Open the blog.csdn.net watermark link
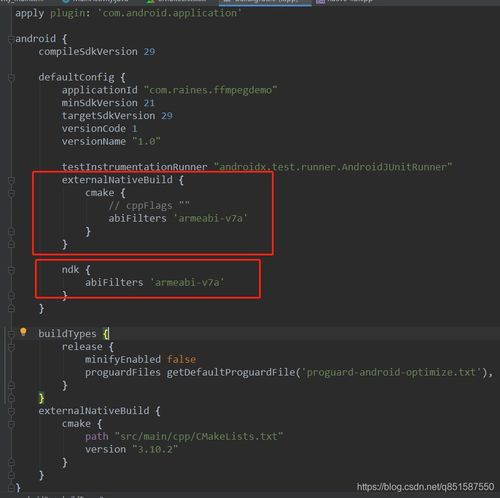The width and height of the screenshot is (500, 498). coord(425,487)
